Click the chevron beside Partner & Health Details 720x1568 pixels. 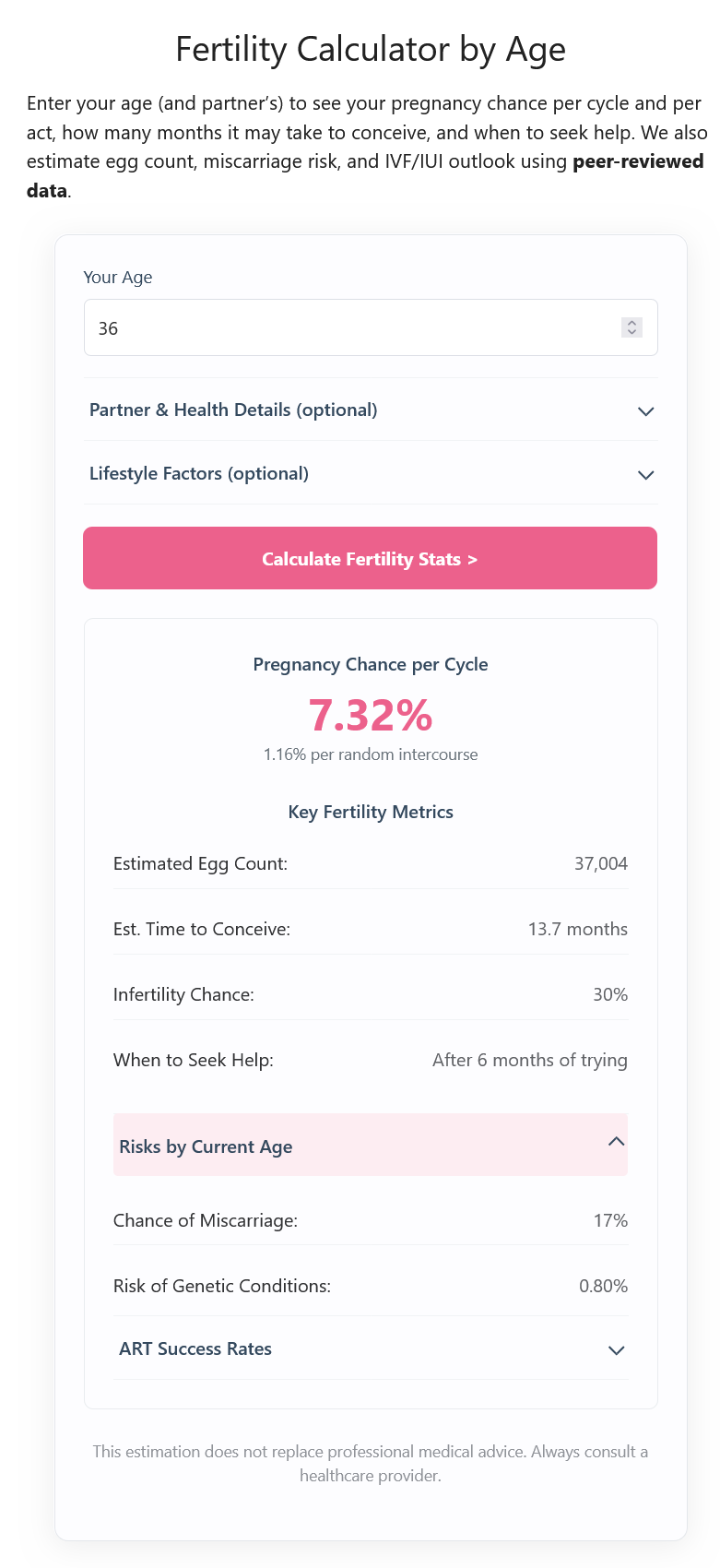click(645, 410)
